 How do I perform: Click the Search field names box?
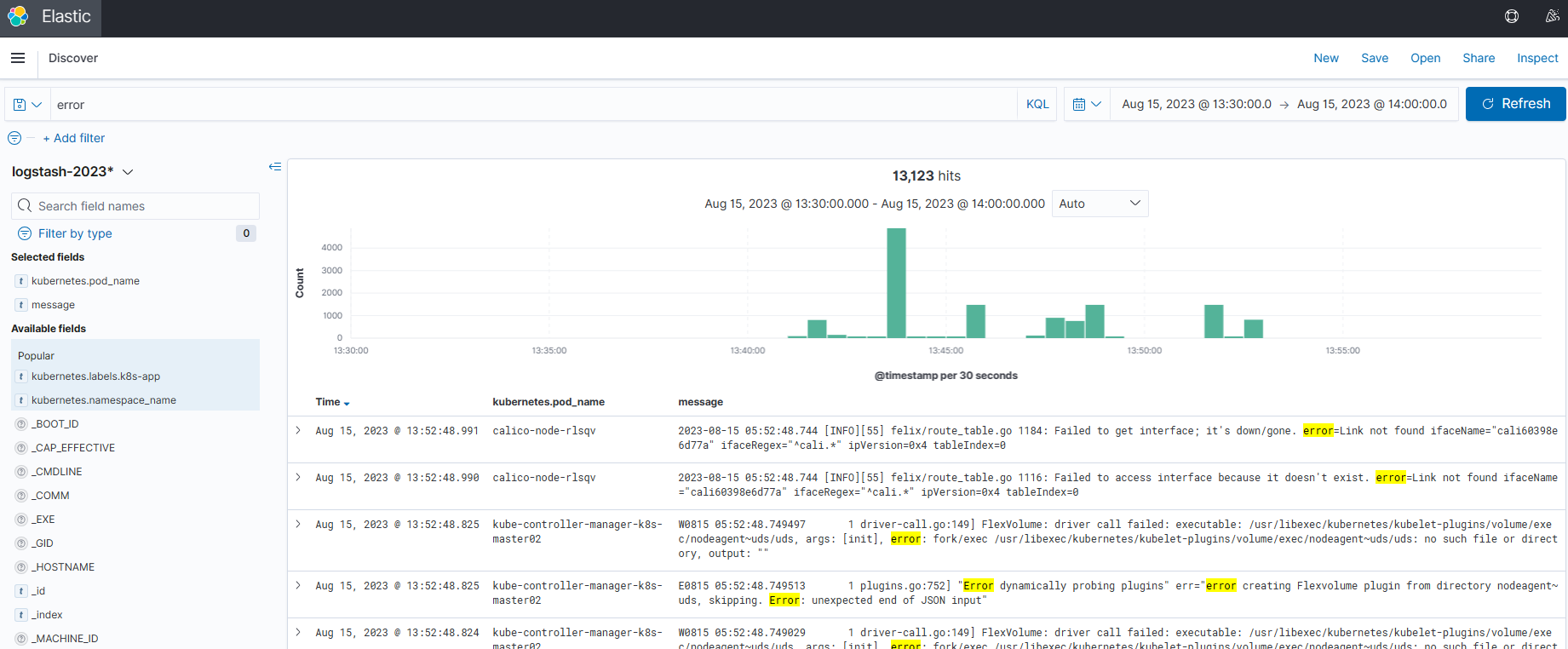coord(135,206)
